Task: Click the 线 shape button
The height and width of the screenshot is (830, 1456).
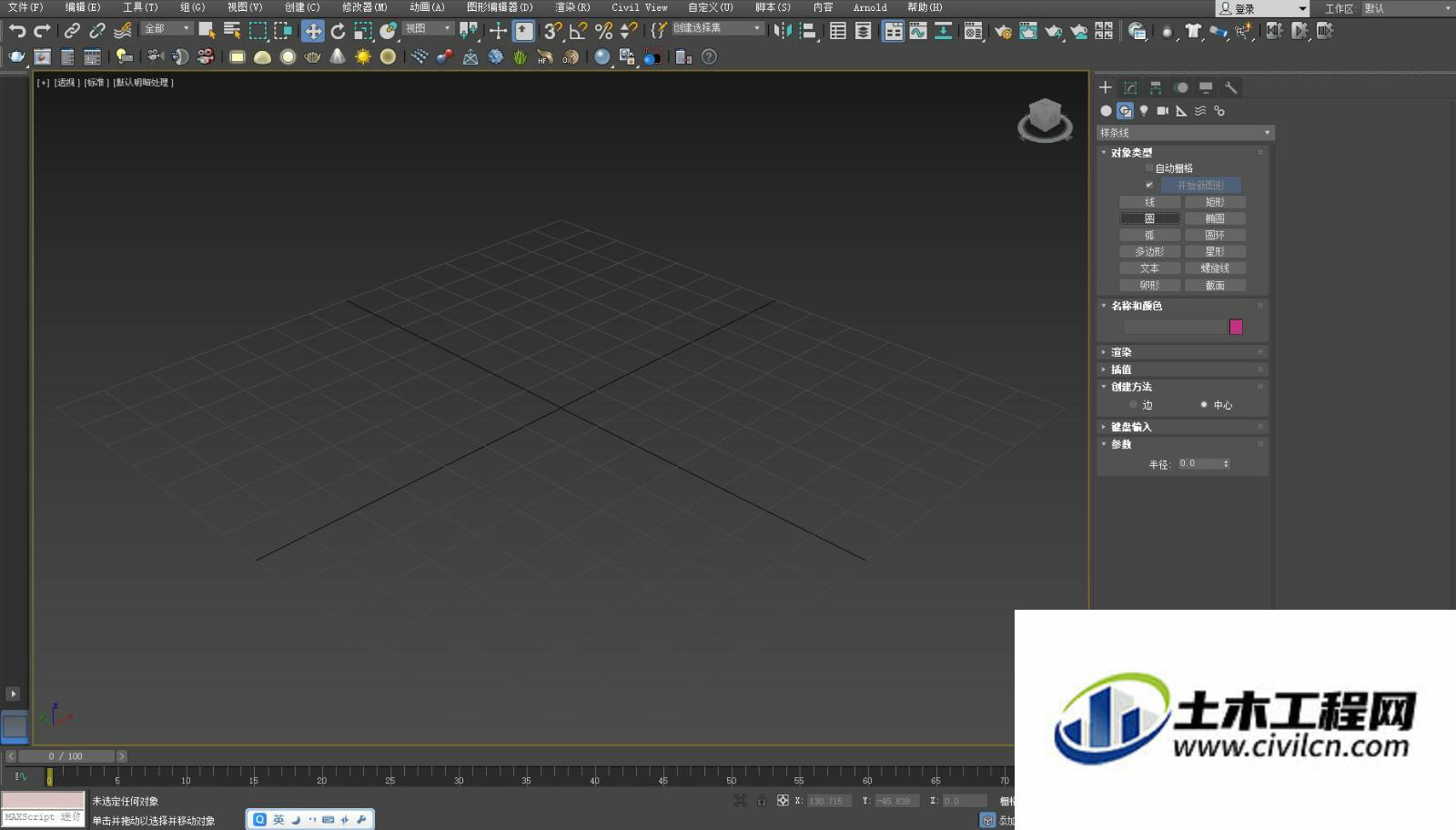Action: point(1149,202)
